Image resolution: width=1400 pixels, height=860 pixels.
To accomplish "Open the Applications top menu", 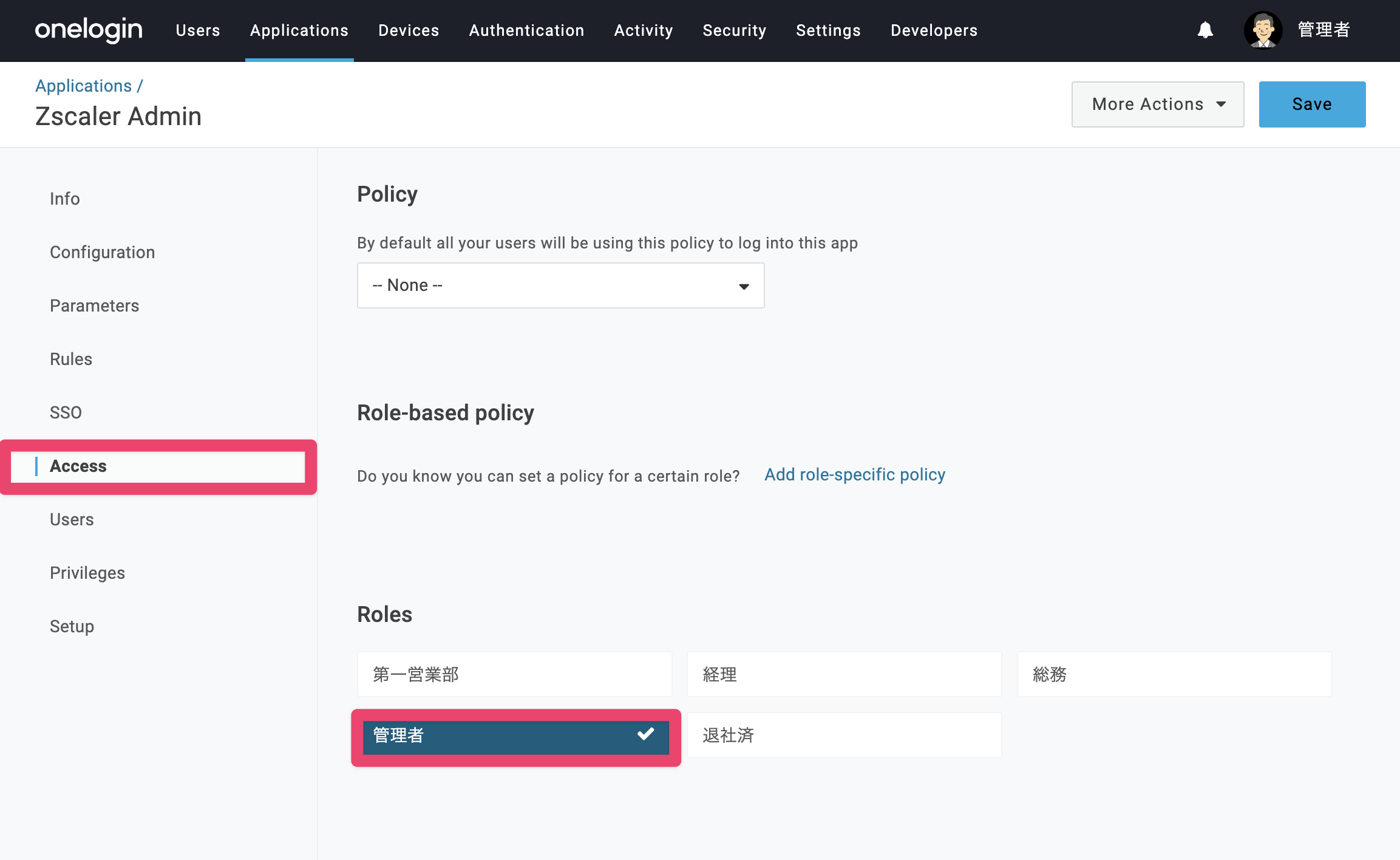I will tap(299, 30).
